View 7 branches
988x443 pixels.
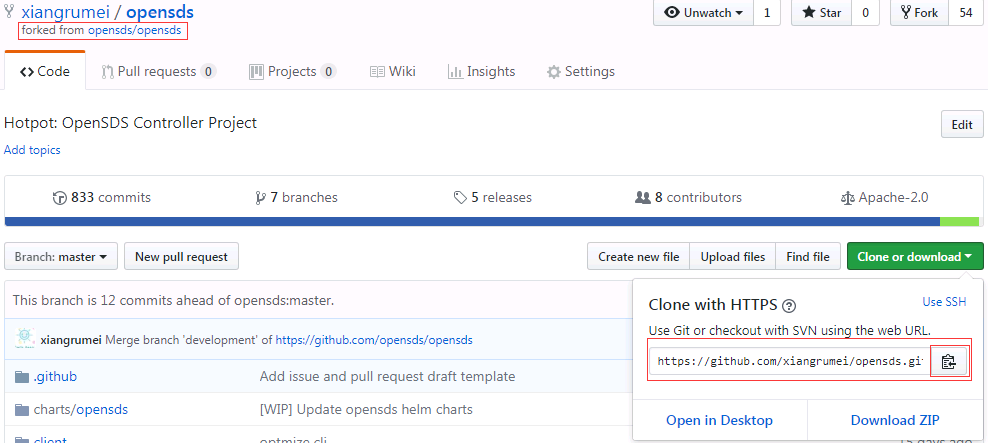(296, 198)
